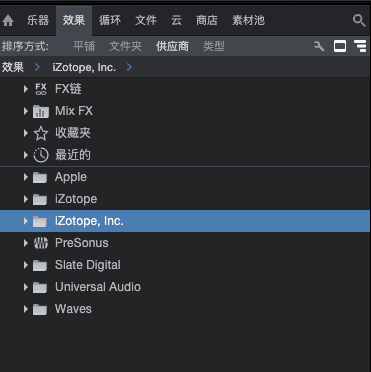Expand the Slate Digital folder arrow
Image resolution: width=371 pixels, height=372 pixels.
25,265
